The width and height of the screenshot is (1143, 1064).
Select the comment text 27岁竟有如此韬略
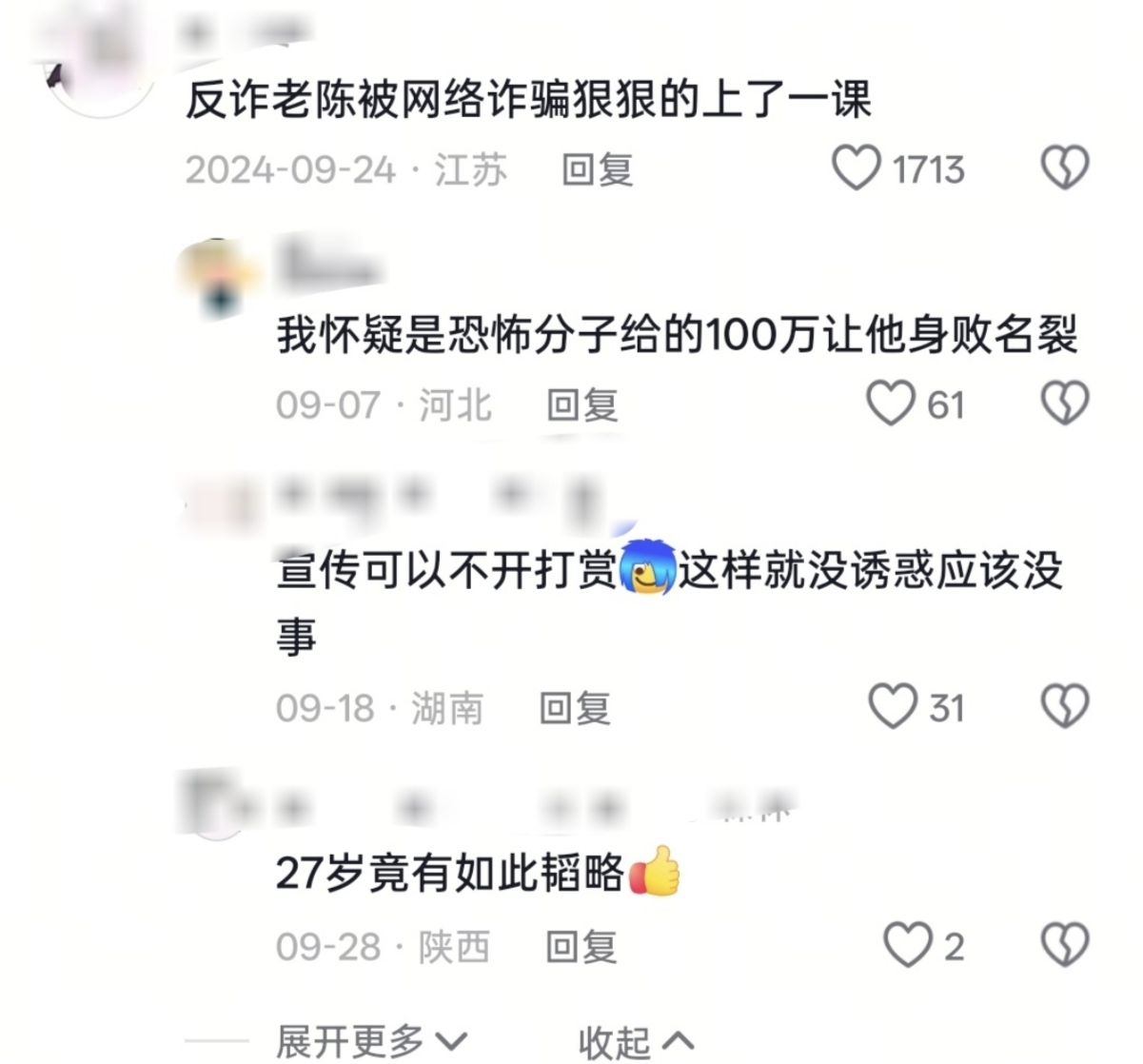click(x=449, y=873)
